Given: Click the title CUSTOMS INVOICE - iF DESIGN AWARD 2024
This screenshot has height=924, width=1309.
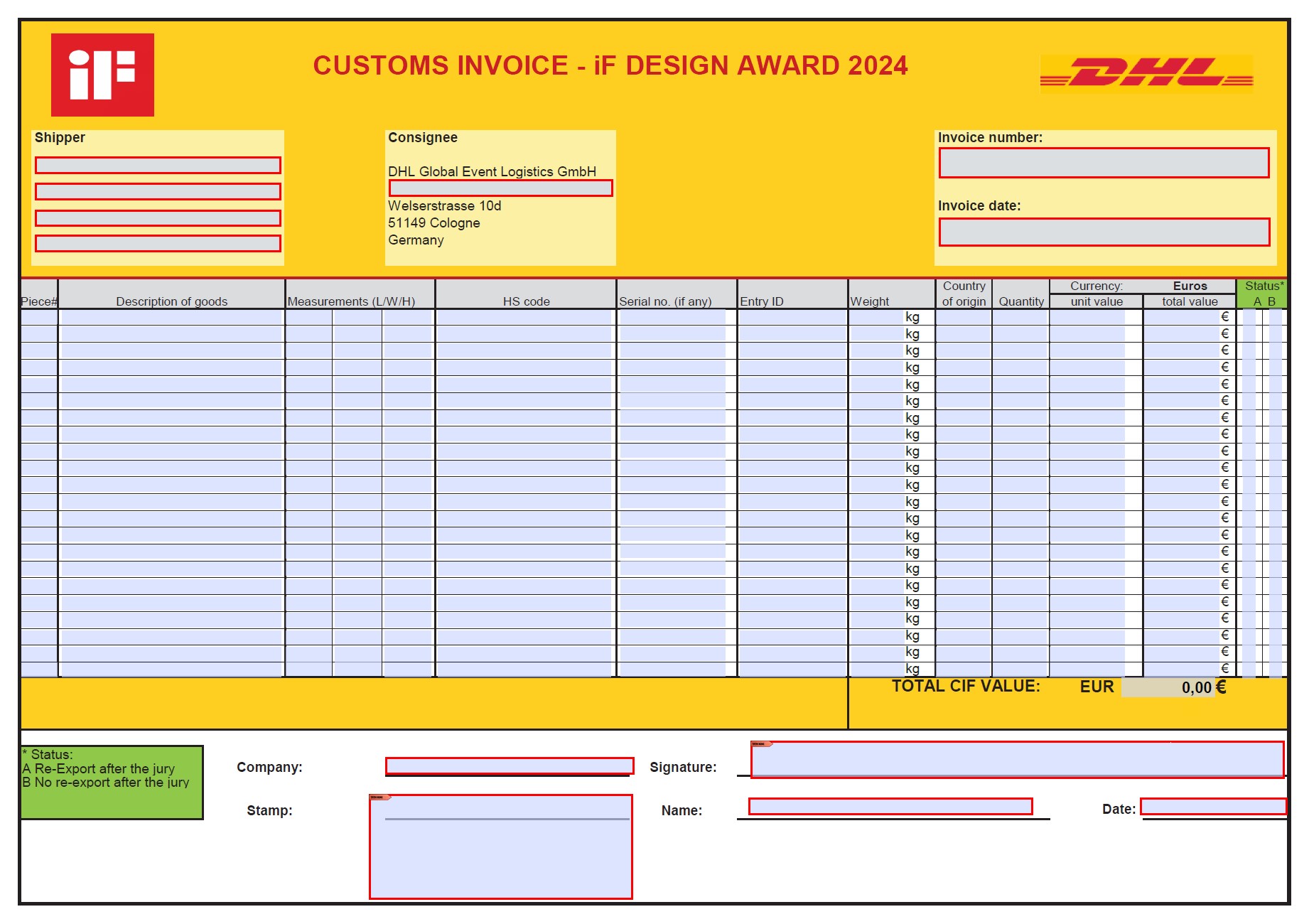Looking at the screenshot, I should (610, 65).
